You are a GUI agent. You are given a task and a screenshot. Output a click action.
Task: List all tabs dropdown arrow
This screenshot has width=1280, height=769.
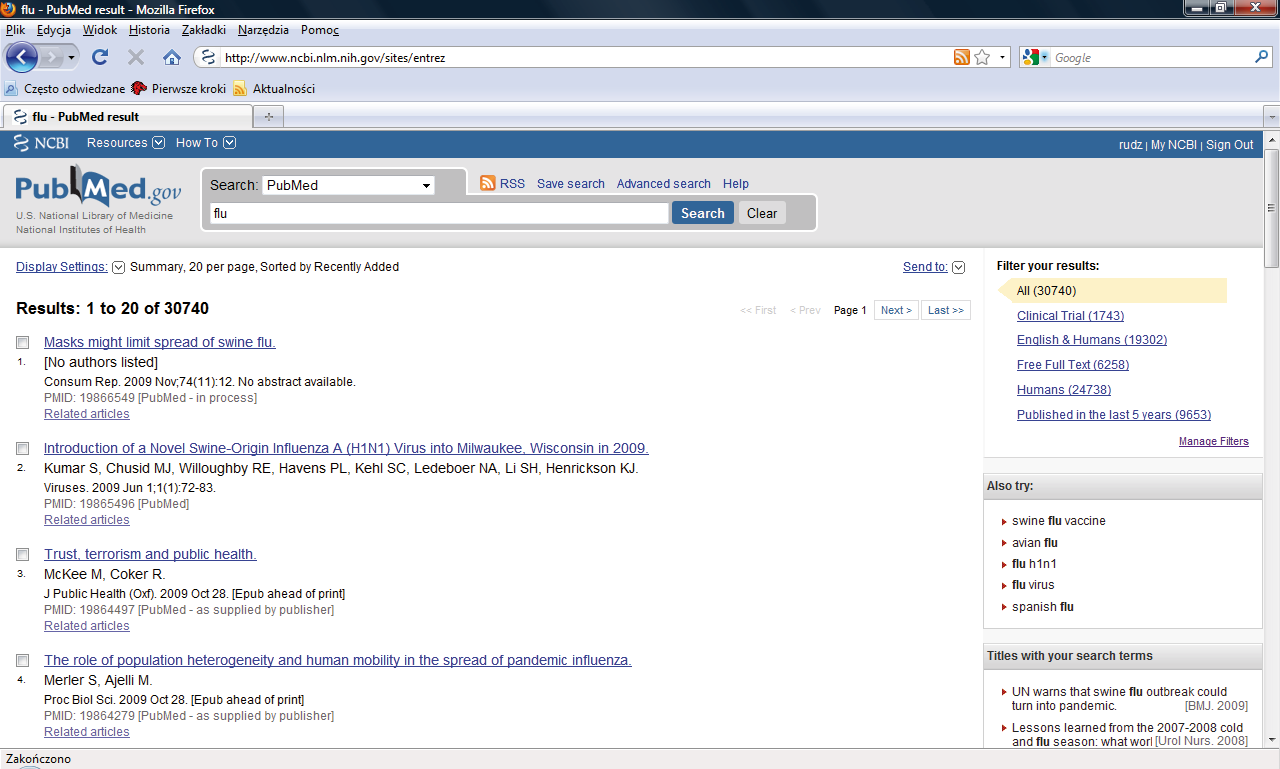tap(1271, 117)
